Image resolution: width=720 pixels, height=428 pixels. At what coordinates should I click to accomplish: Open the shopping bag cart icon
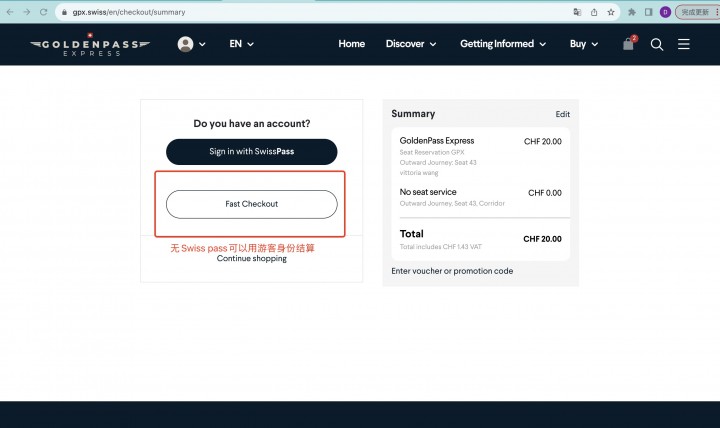628,44
